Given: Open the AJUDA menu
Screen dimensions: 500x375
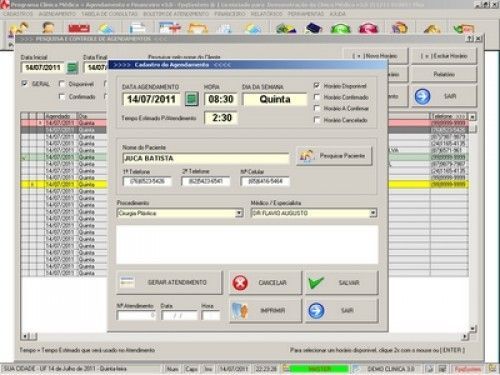Looking at the screenshot, I should [338, 14].
